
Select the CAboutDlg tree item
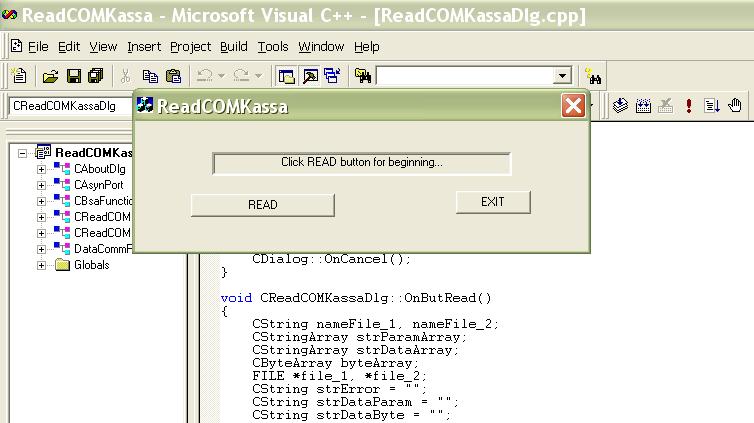[100, 169]
